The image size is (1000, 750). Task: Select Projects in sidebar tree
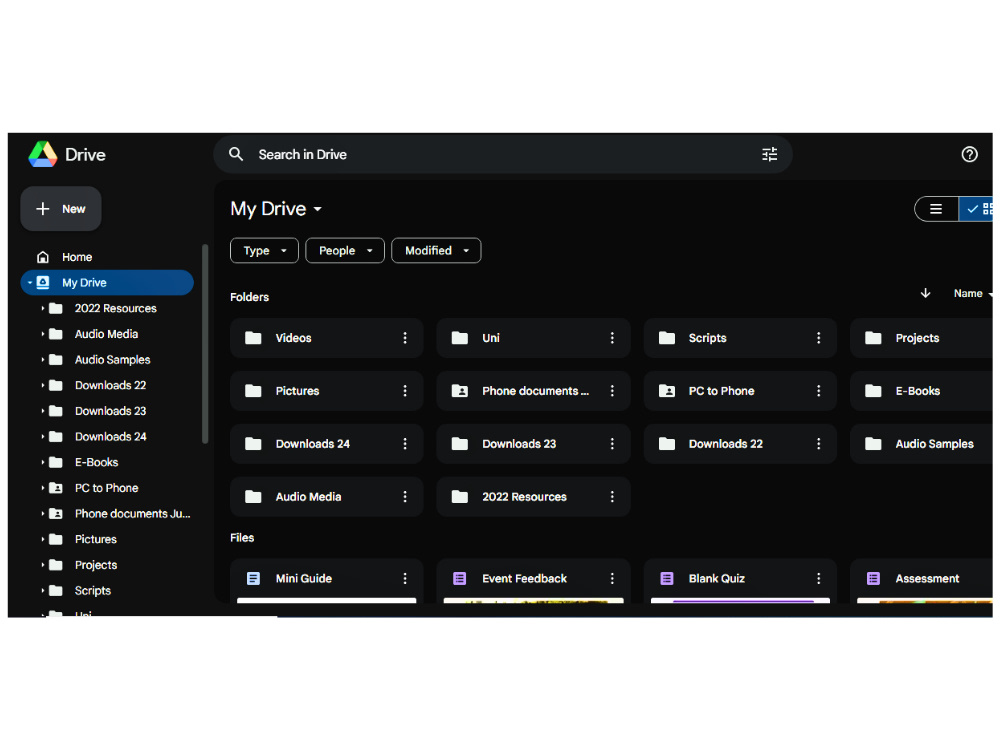coord(96,565)
